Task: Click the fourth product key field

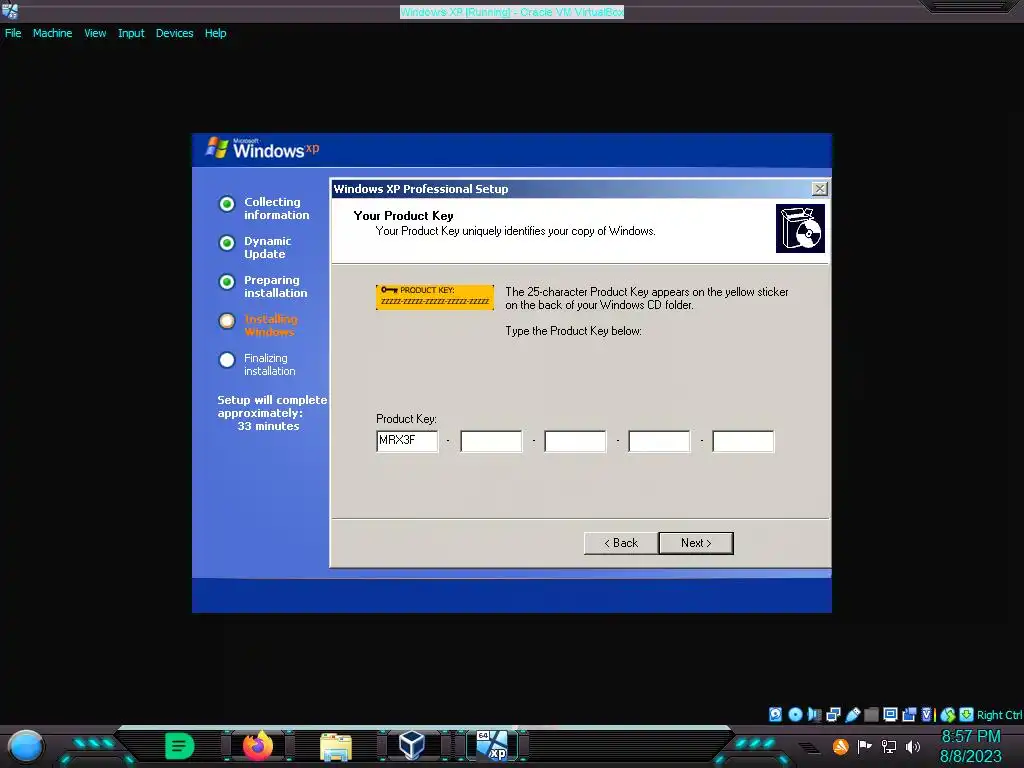Action: point(659,441)
